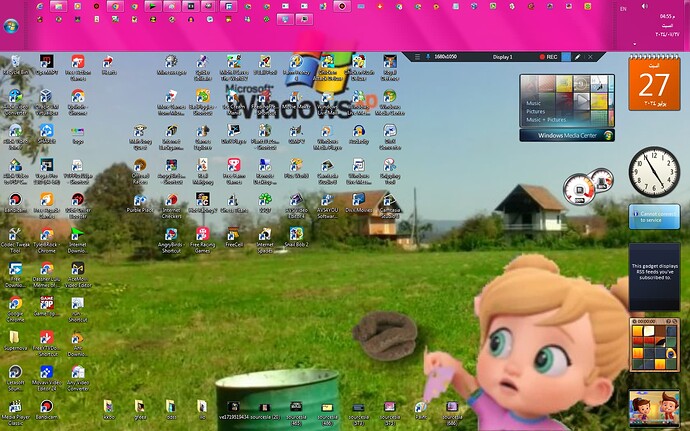Viewport: 690px width, 431px height.
Task: Open the Purble Place shortcut
Action: tap(140, 204)
